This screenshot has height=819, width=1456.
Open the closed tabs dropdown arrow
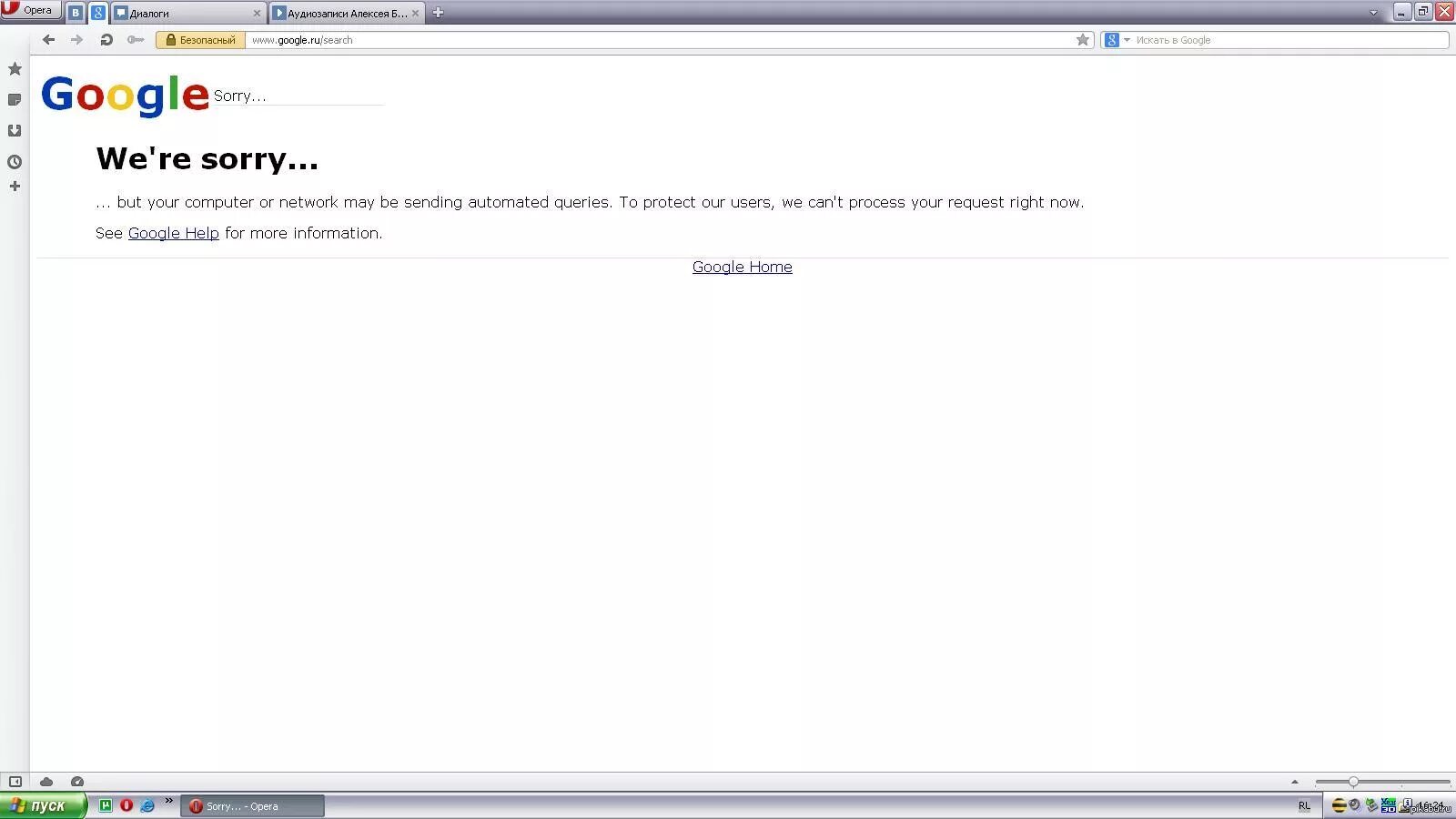pyautogui.click(x=1373, y=13)
